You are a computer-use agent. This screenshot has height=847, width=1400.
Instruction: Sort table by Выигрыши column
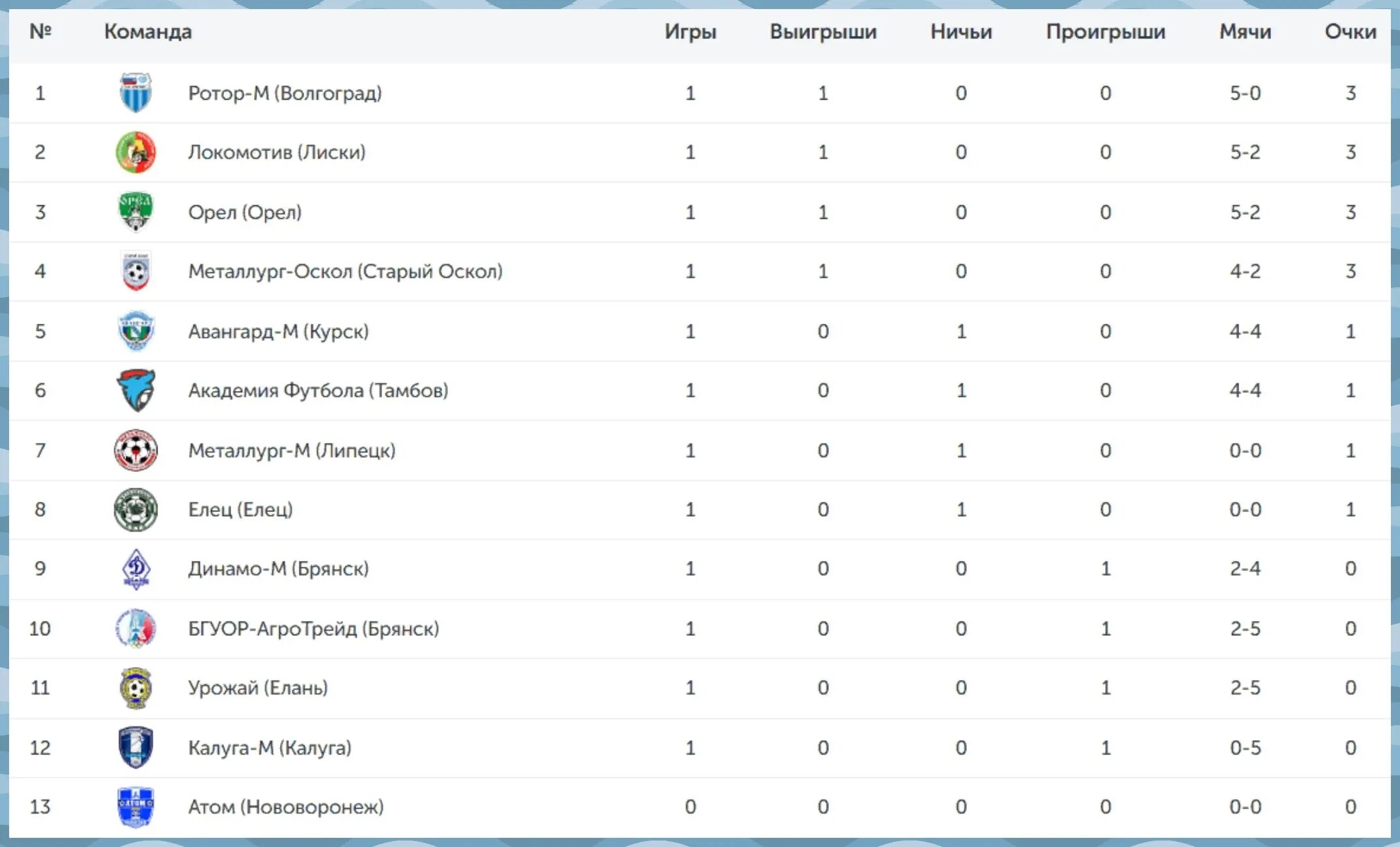[x=823, y=31]
